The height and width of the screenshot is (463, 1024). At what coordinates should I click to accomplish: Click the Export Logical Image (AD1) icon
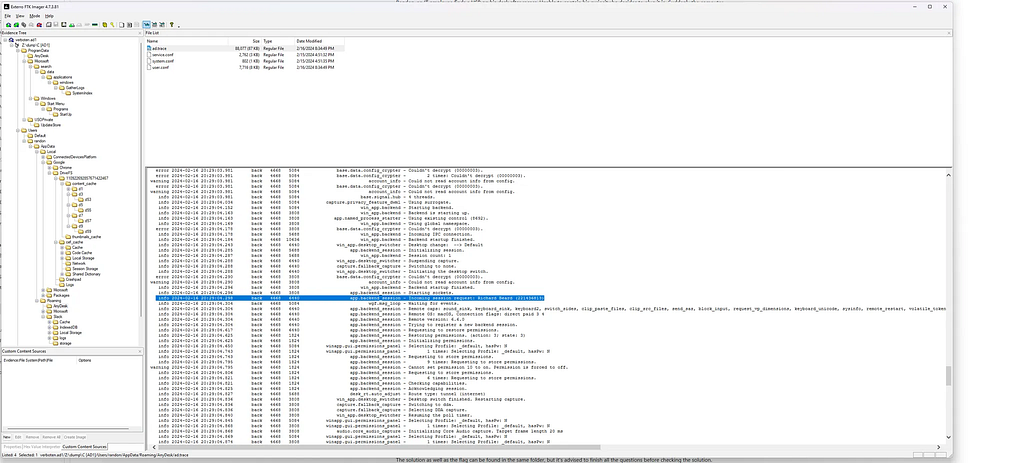click(63, 25)
